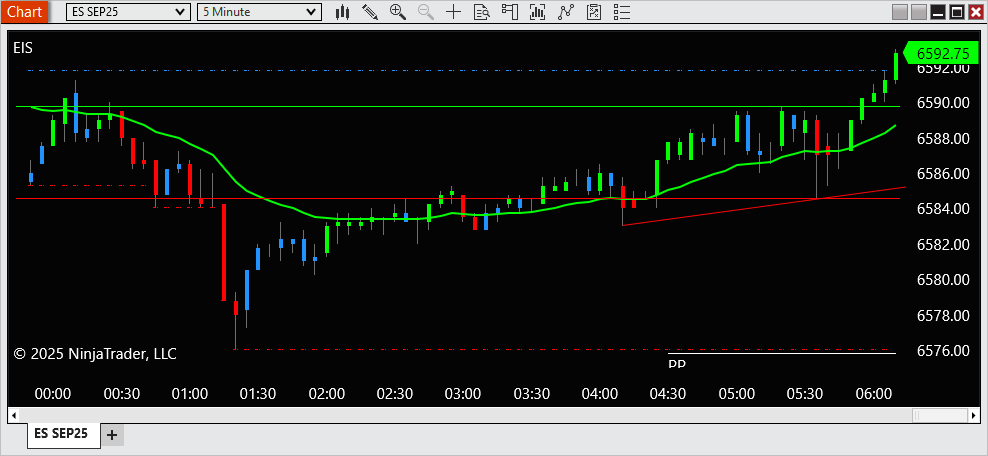Click the 6576.00 price axis label
Screen dimensions: 988x456
pyautogui.click(x=943, y=350)
